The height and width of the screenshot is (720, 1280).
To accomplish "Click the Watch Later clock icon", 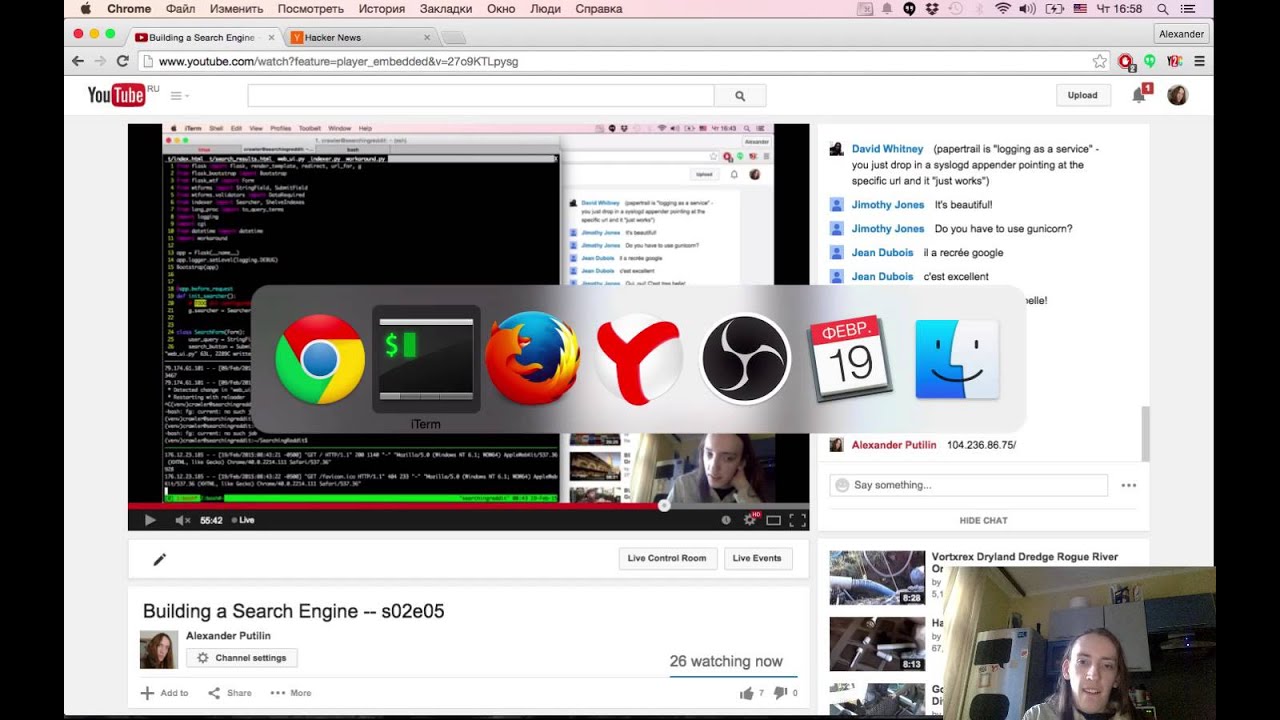I will 726,520.
